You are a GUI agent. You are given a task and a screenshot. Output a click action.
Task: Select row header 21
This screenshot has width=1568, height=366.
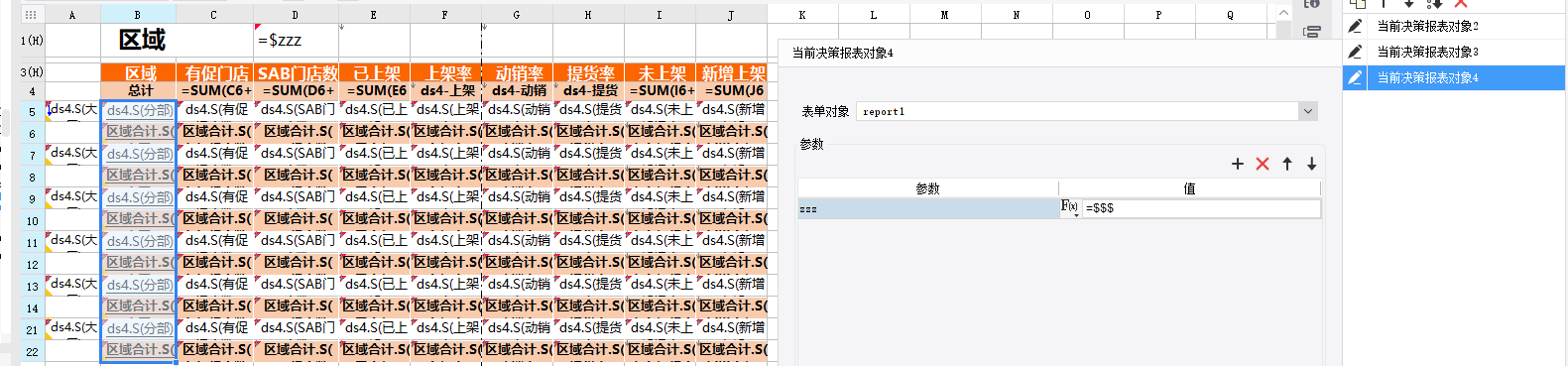click(32, 329)
